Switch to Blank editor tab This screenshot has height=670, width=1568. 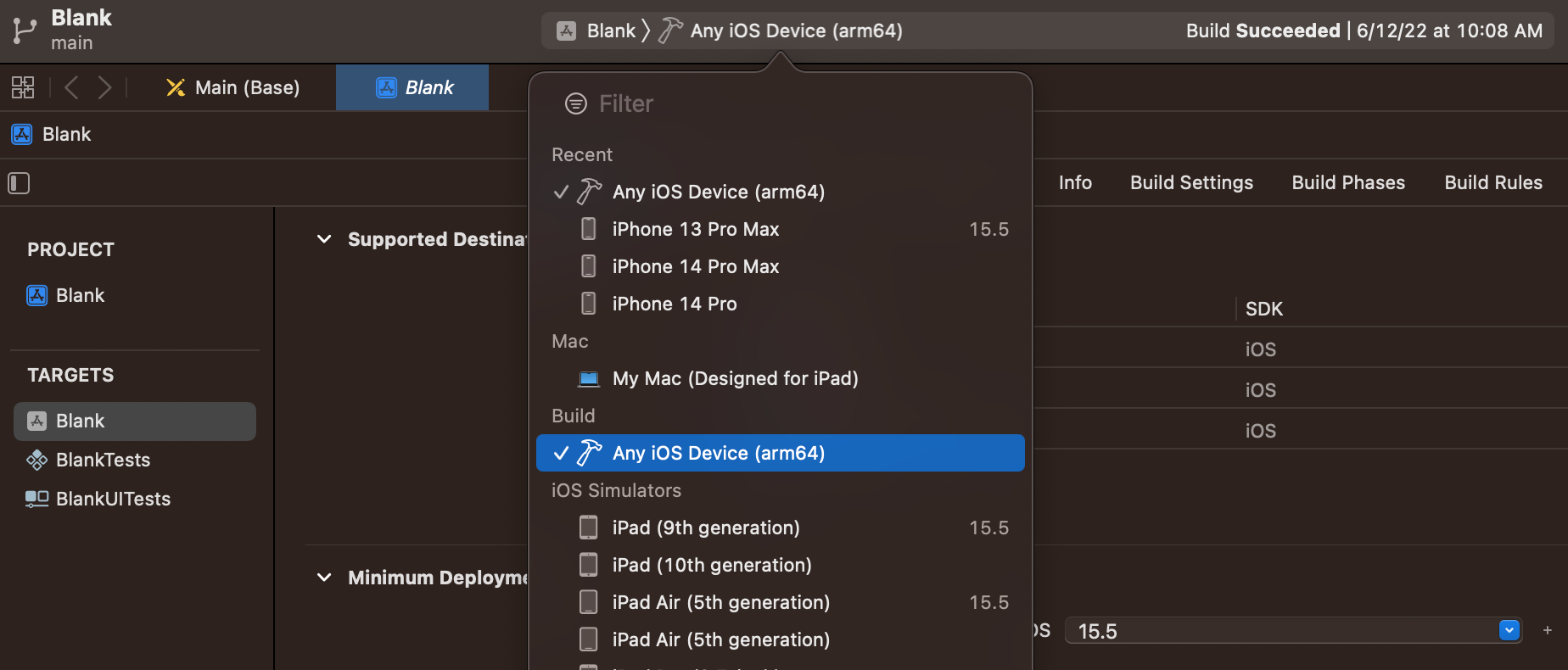pos(412,87)
